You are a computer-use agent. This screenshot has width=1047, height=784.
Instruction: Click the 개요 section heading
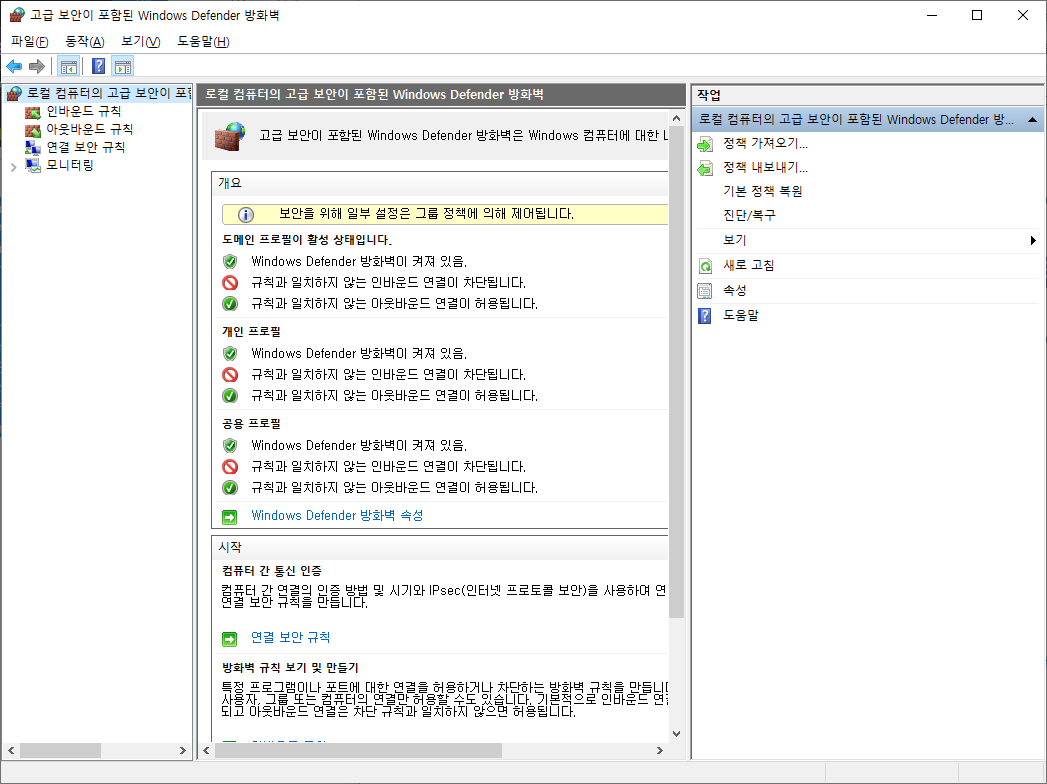click(230, 183)
